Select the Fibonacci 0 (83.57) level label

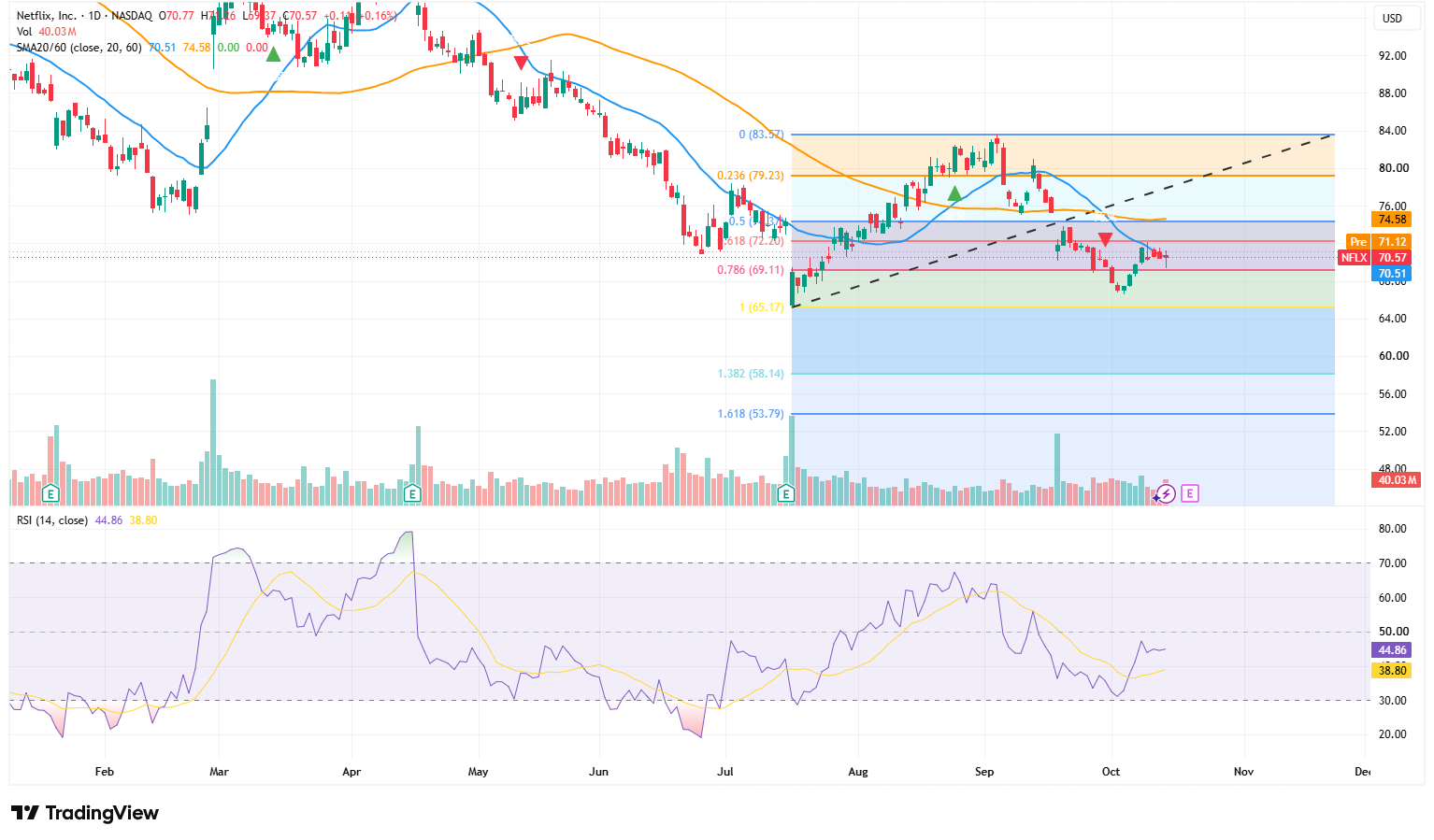pos(761,135)
